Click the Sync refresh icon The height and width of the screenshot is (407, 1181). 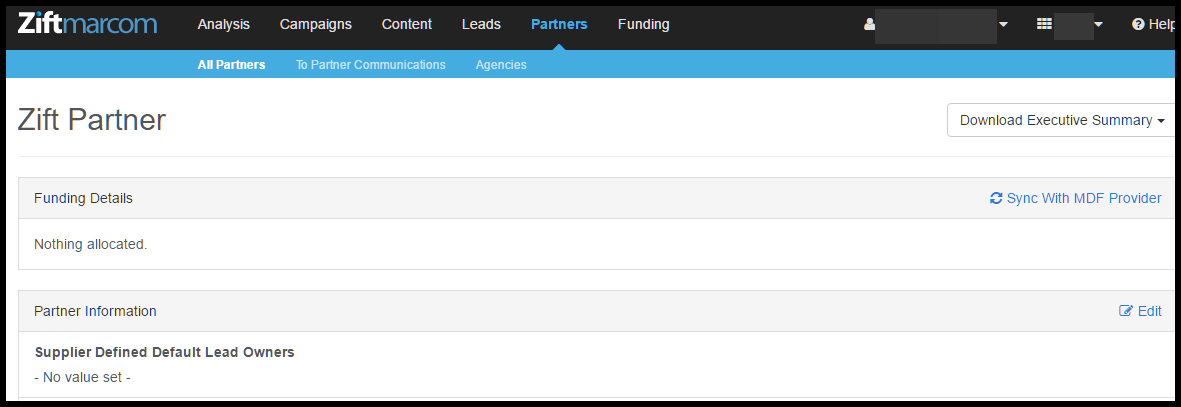coord(996,198)
